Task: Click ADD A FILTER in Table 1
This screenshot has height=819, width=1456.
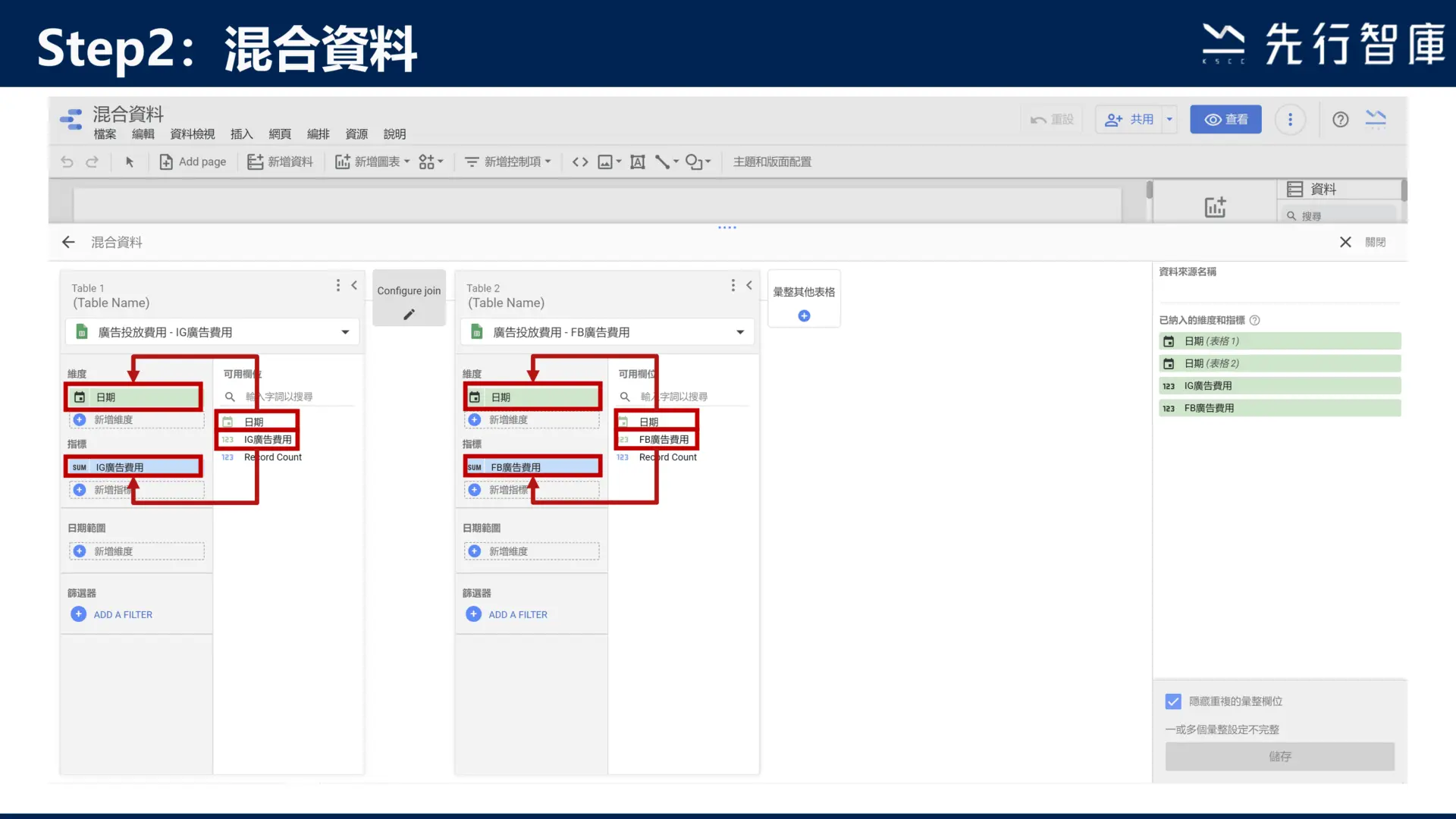Action: tap(112, 614)
